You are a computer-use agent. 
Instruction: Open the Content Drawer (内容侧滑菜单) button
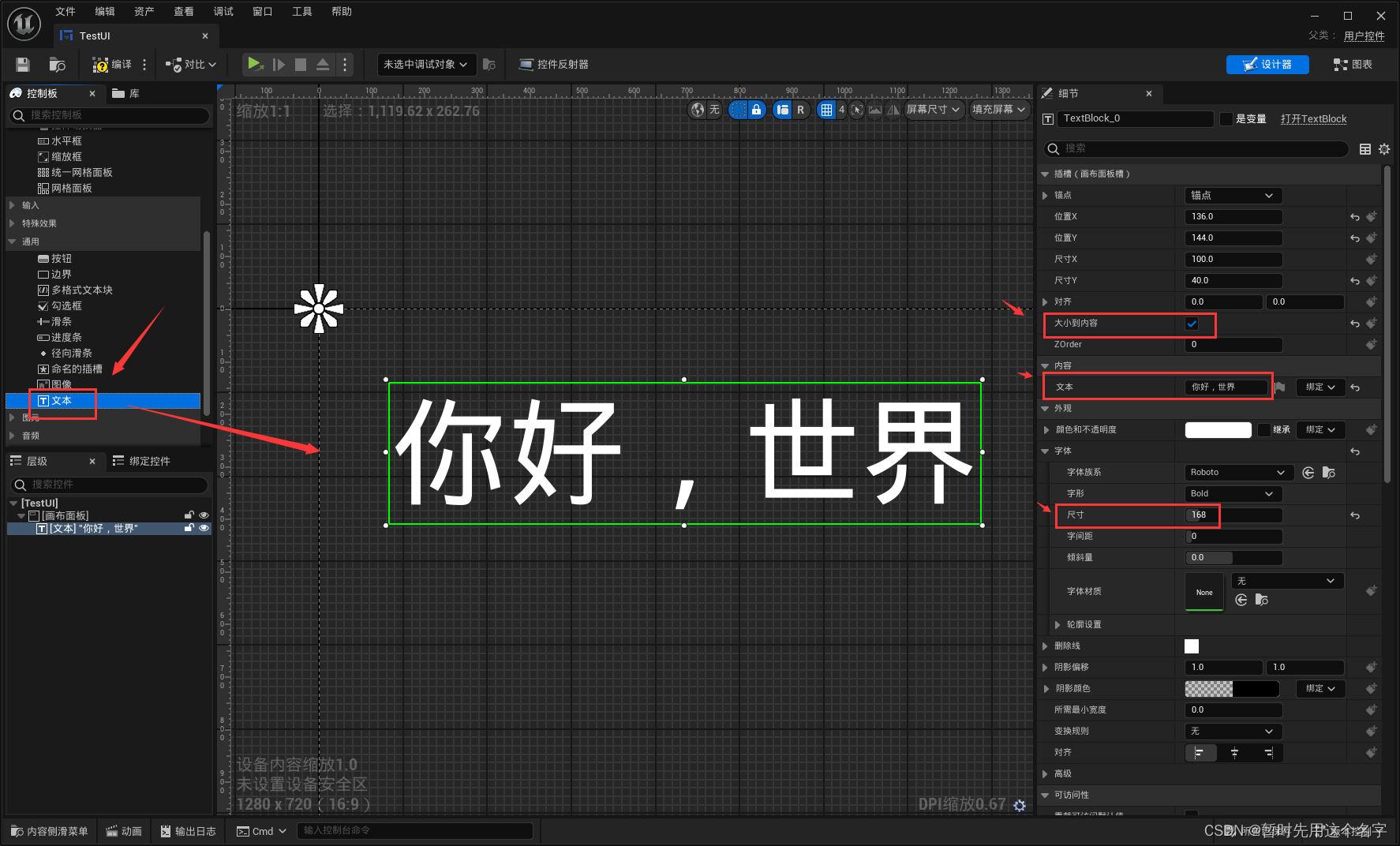point(50,831)
